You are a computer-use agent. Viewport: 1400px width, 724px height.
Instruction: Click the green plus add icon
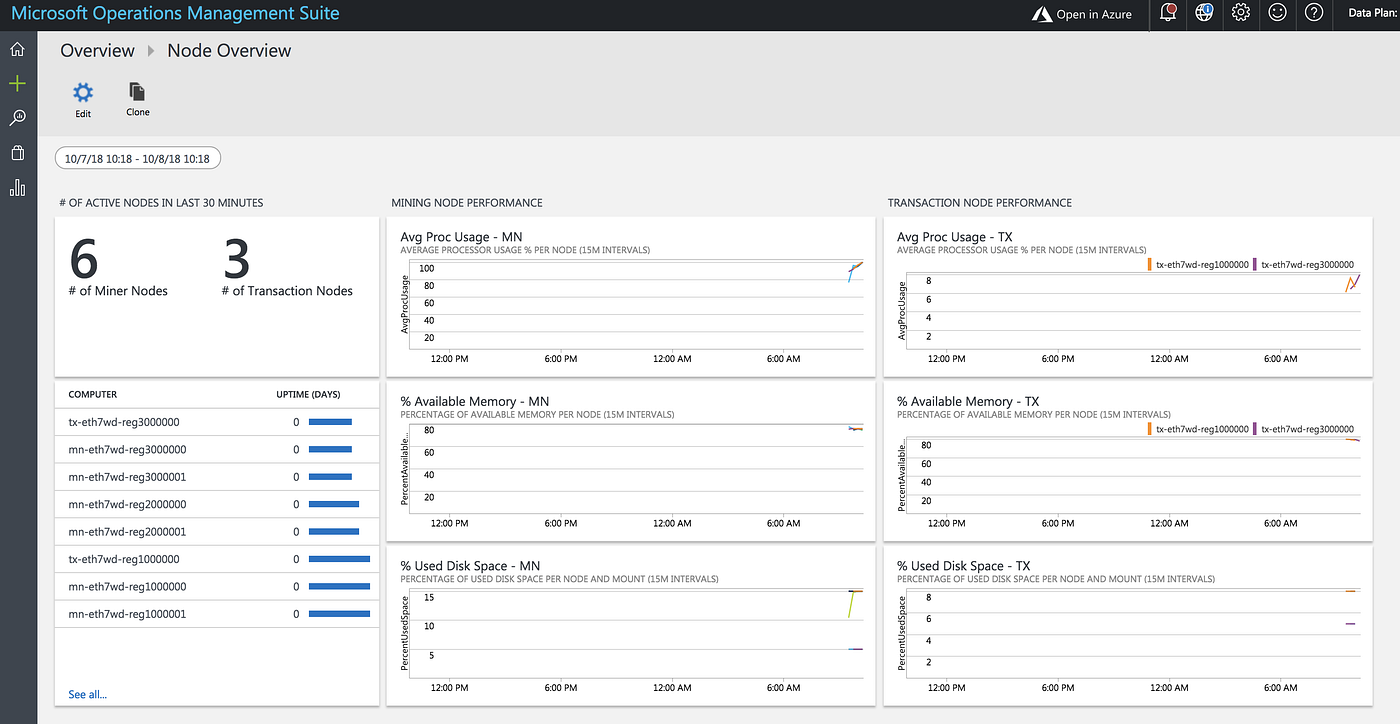[17, 84]
